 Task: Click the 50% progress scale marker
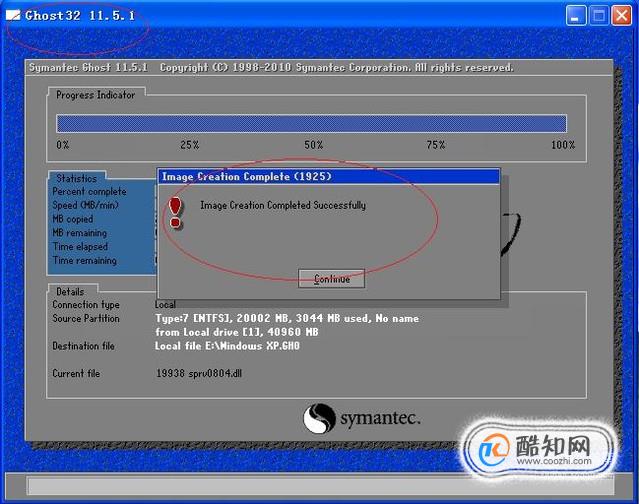314,145
